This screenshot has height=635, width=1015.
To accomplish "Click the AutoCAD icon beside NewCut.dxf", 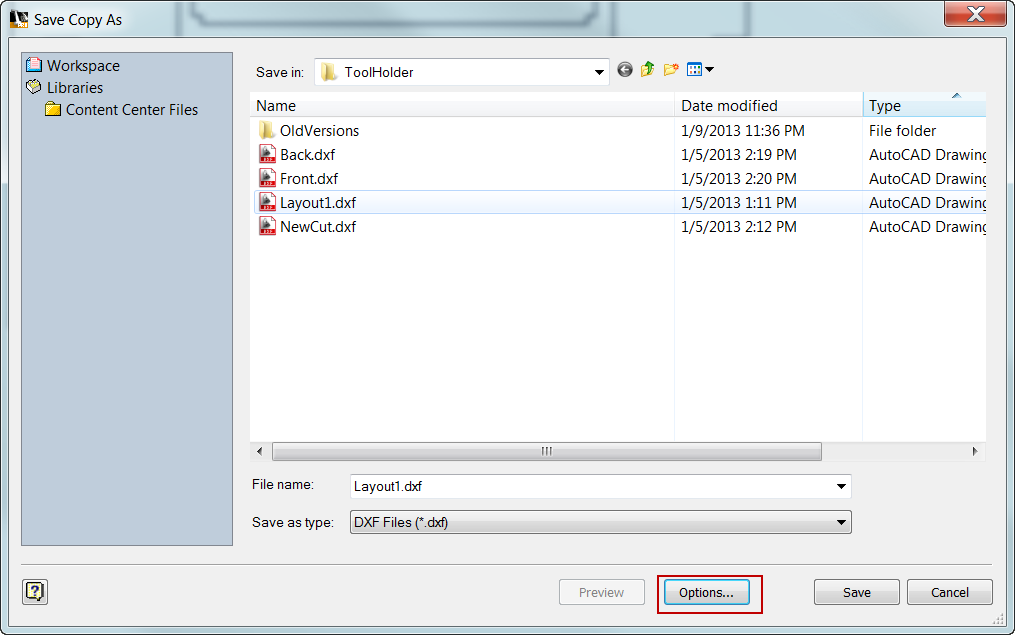I will click(267, 226).
